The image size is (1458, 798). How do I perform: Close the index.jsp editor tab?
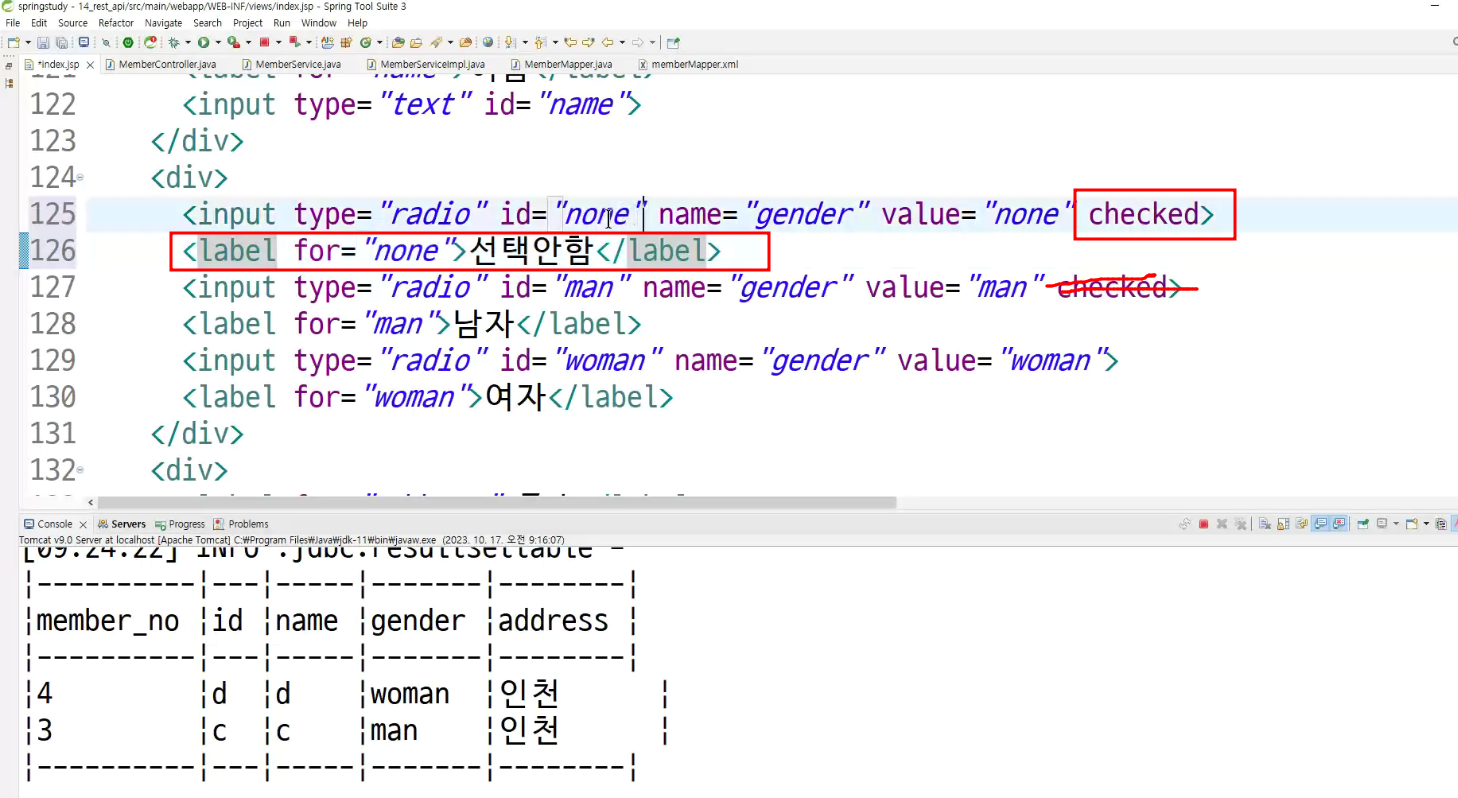pos(90,65)
